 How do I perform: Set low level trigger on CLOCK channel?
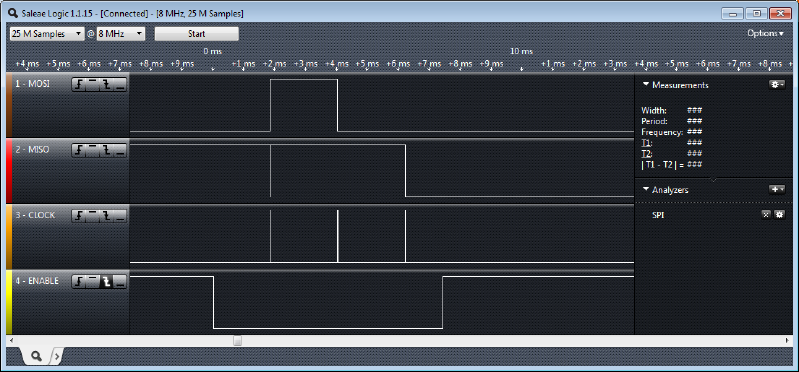tap(120, 216)
